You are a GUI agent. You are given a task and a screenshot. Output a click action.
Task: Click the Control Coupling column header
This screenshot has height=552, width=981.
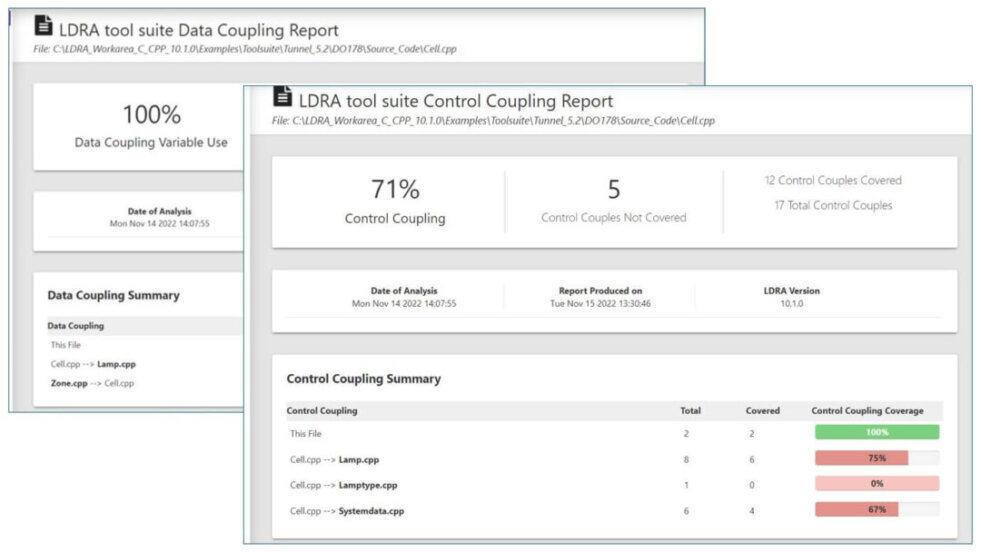pyautogui.click(x=322, y=411)
